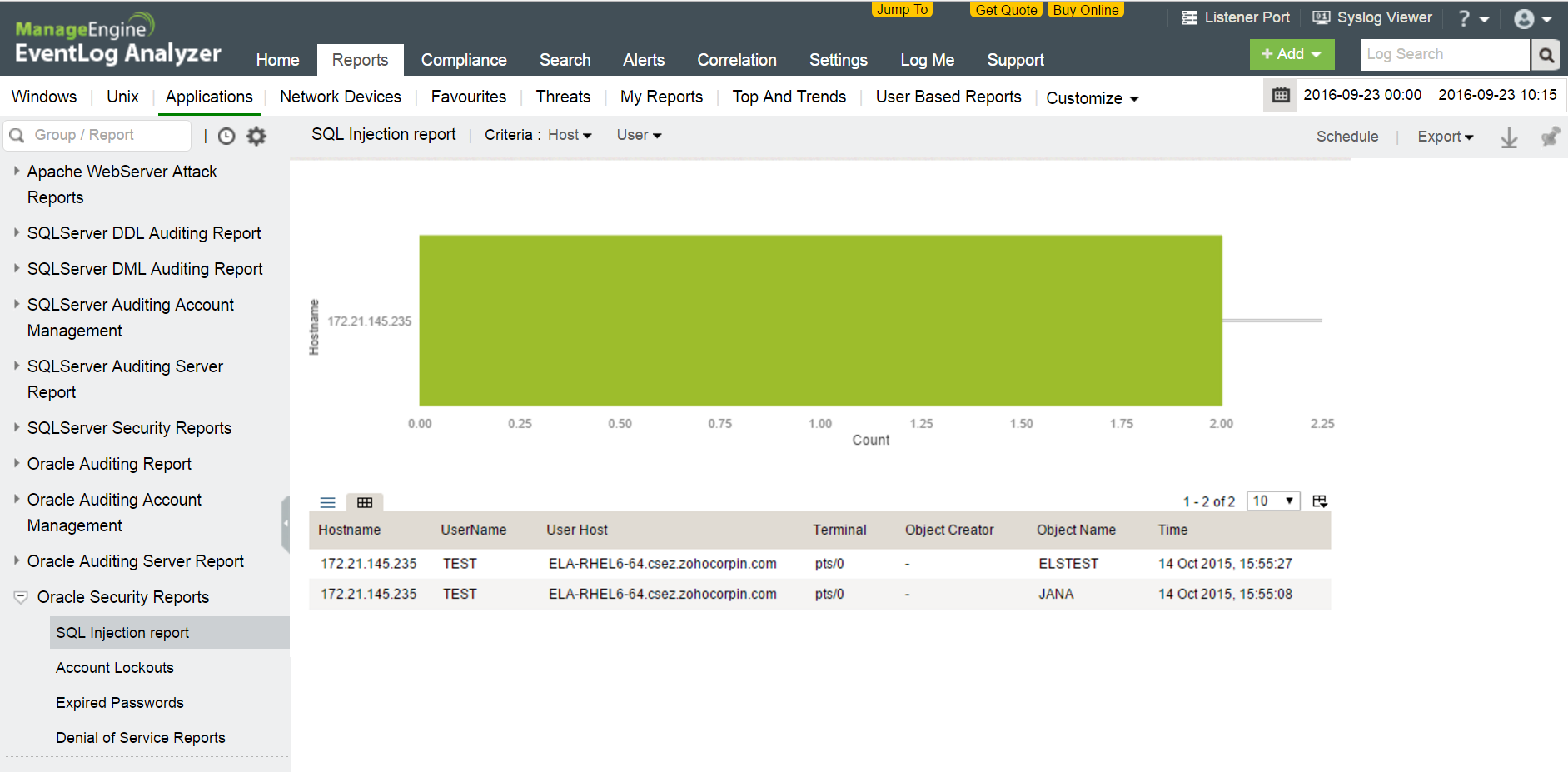The height and width of the screenshot is (772, 1568).
Task: Click the Schedule link
Action: pyautogui.click(x=1346, y=137)
